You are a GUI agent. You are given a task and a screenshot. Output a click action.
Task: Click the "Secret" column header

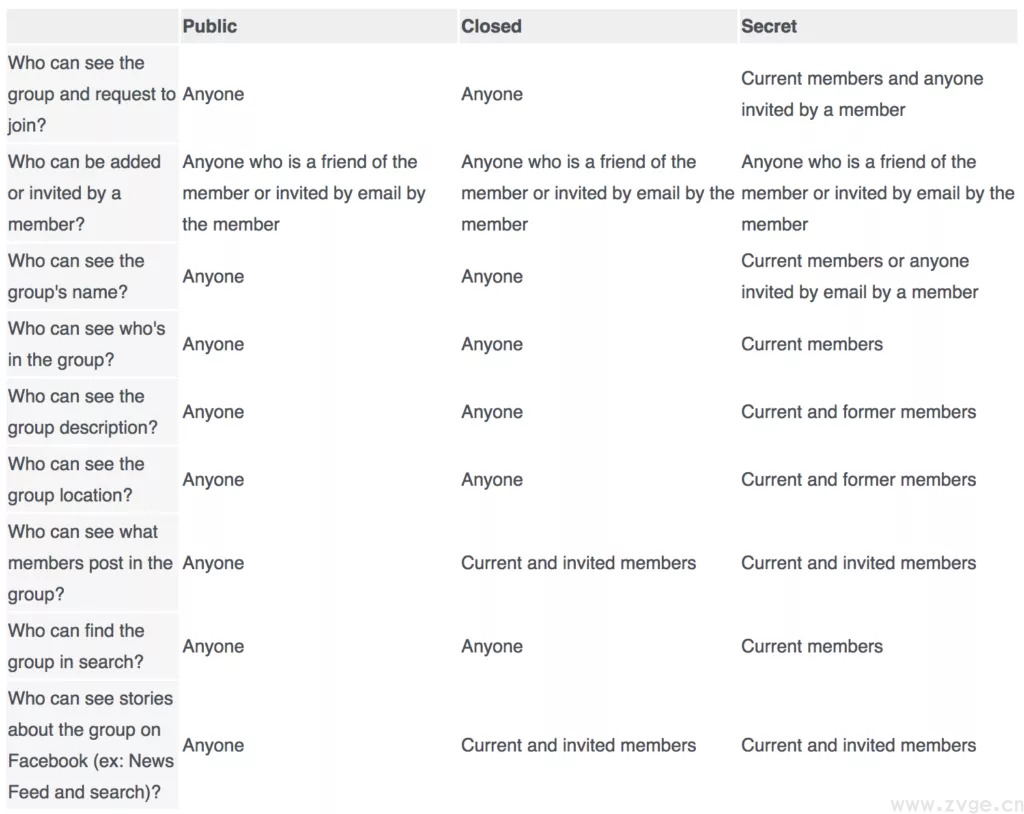point(769,27)
